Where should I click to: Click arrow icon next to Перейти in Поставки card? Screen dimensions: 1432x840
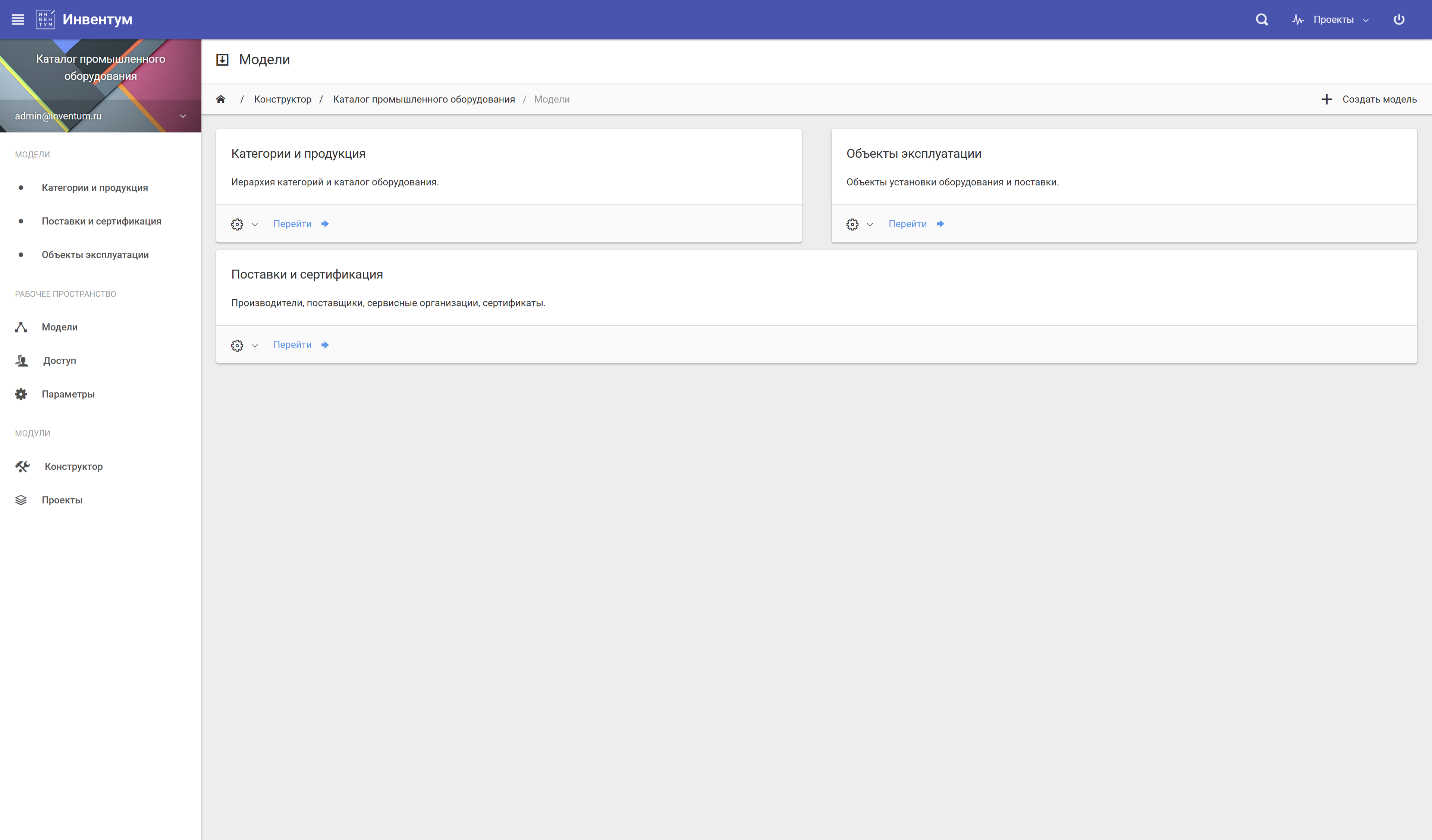[x=325, y=345]
